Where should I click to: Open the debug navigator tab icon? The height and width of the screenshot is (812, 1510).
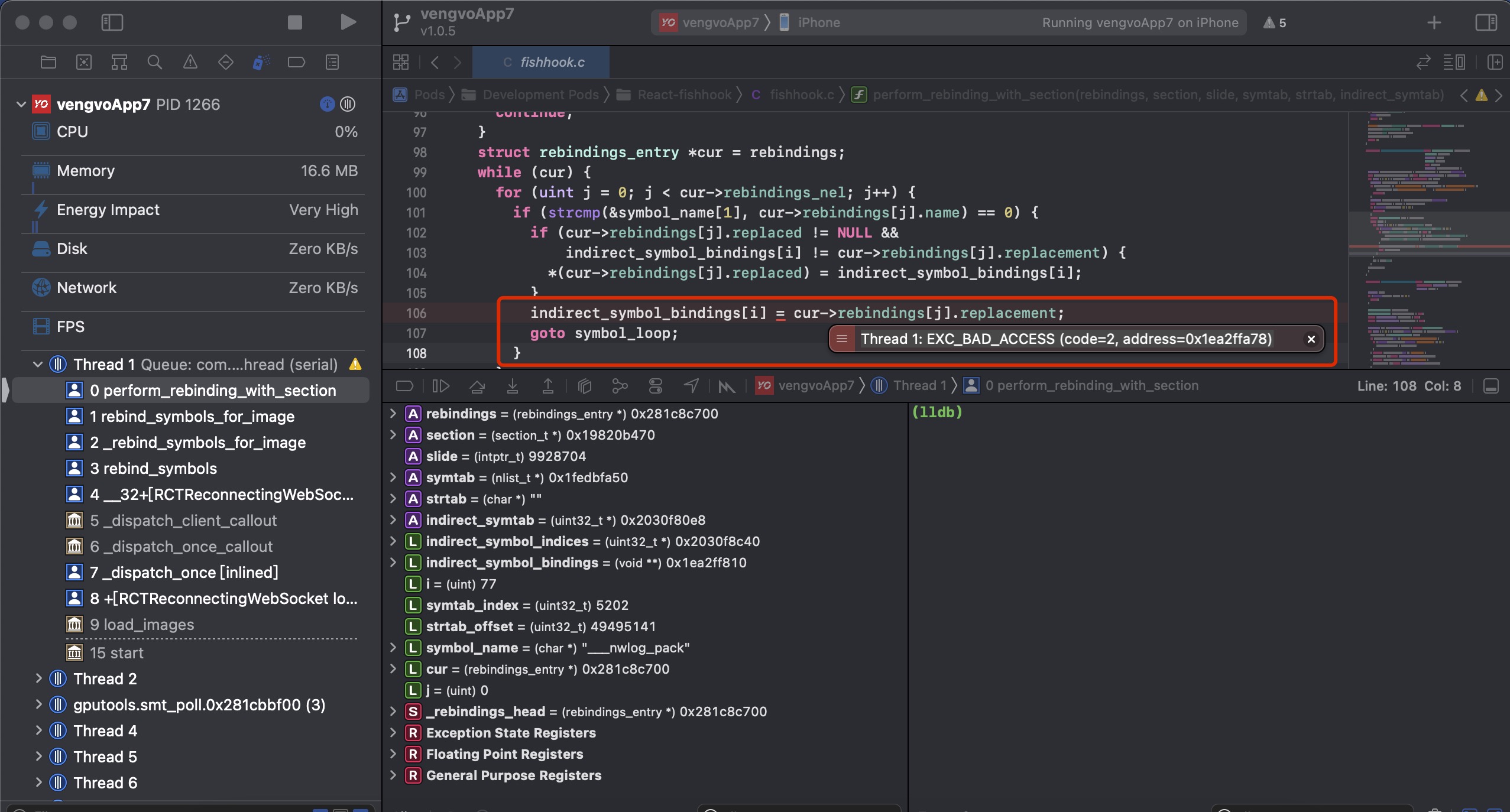[261, 62]
